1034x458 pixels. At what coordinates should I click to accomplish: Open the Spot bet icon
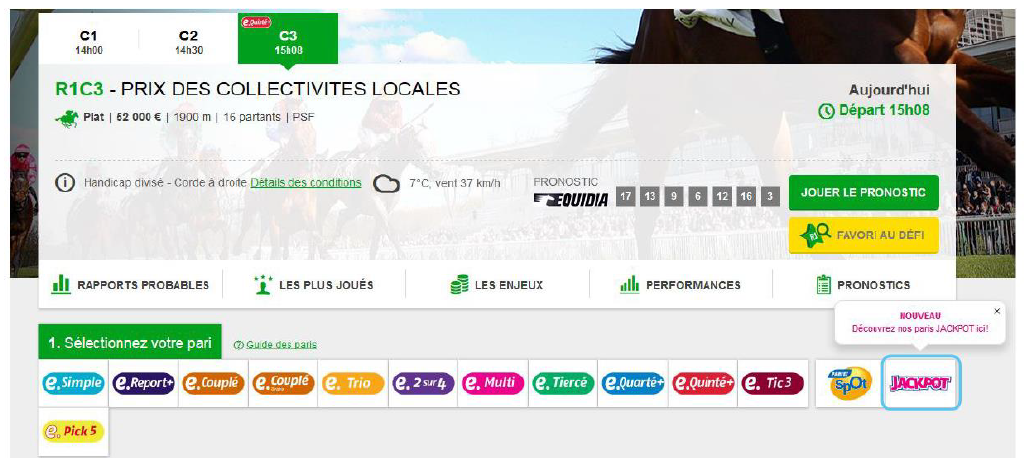(x=849, y=383)
